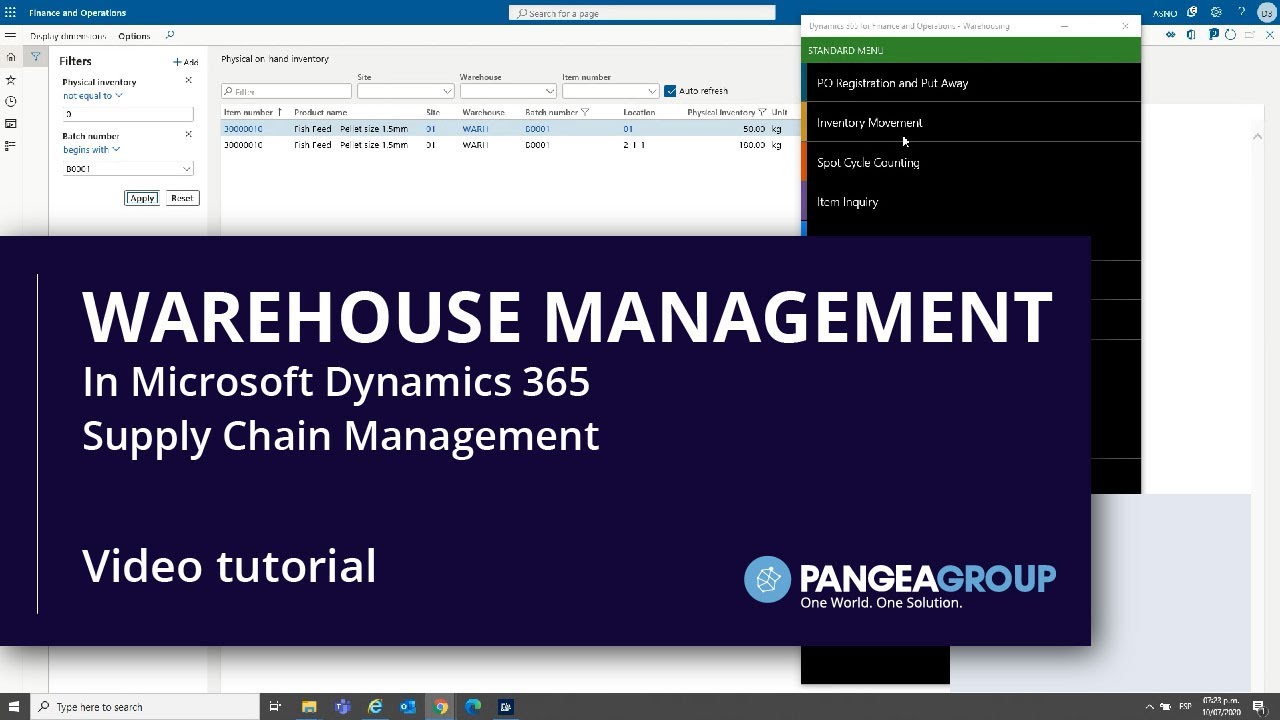Click the action bar search magnifier icon
Image resolution: width=1280 pixels, height=720 pixels.
tap(169, 35)
